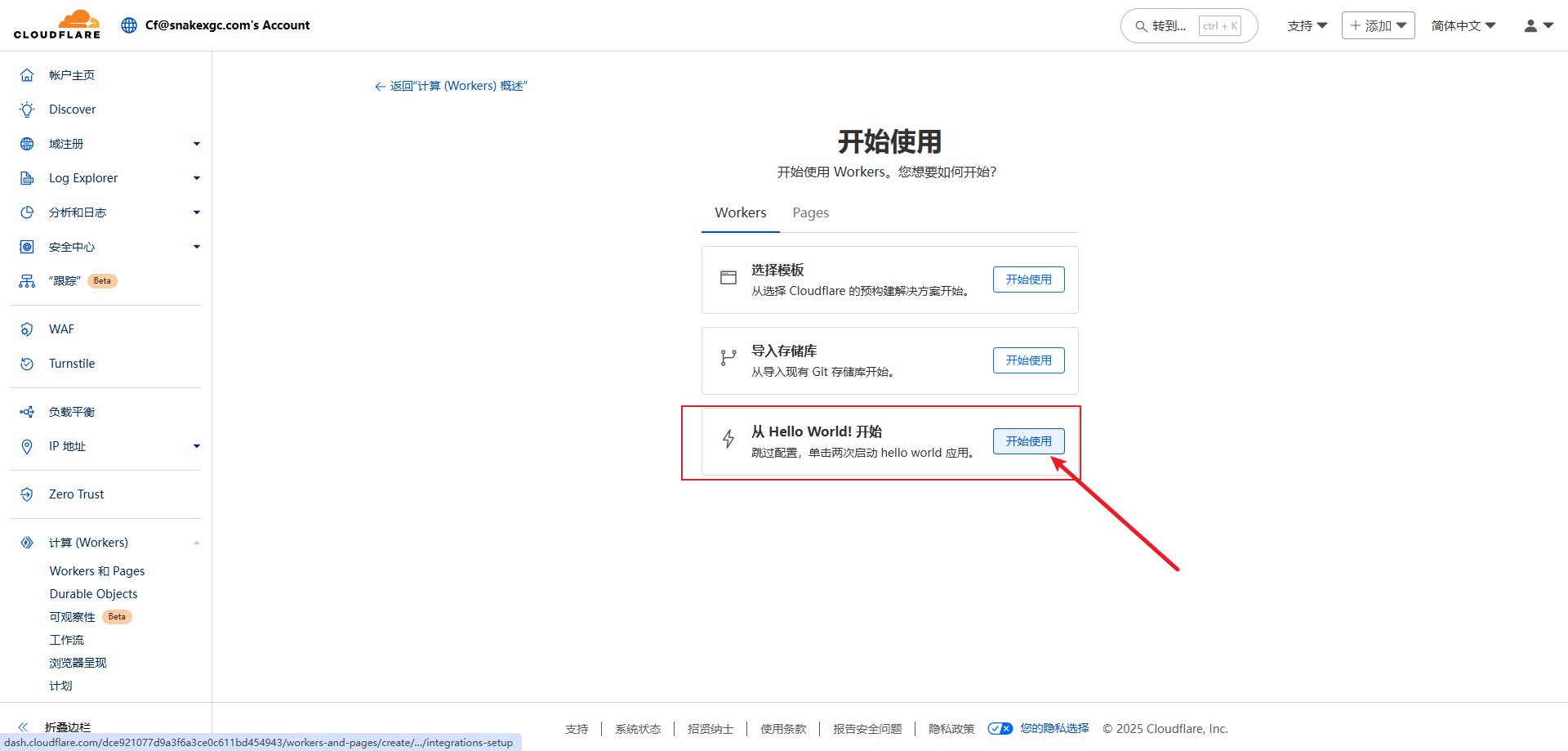This screenshot has width=1568, height=751.
Task: Open Discover in the sidebar
Action: pyautogui.click(x=73, y=110)
